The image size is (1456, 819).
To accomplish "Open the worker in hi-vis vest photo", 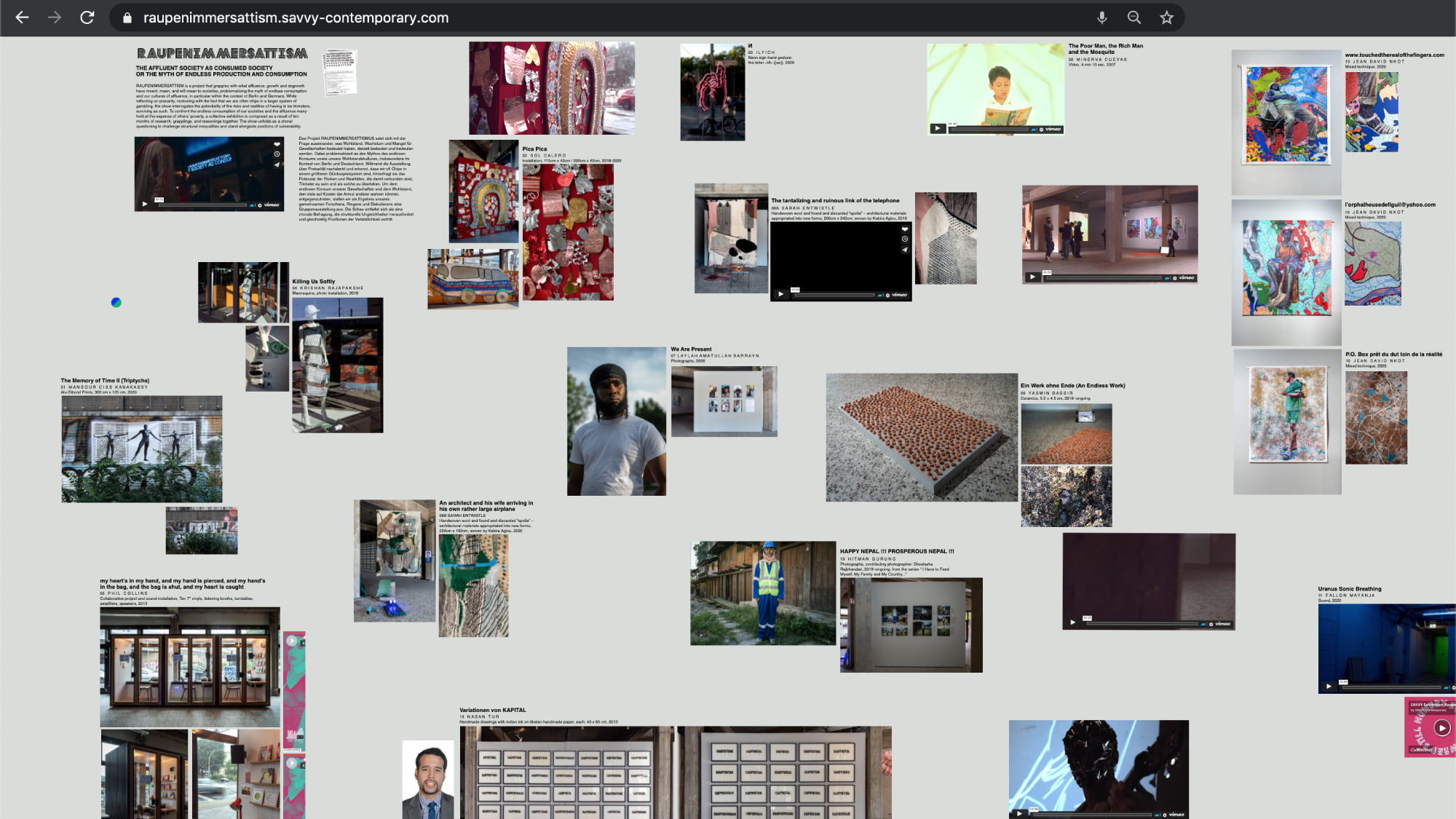I will pos(763,593).
